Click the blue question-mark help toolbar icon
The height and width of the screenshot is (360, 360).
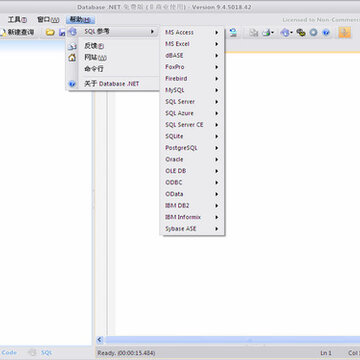(x=326, y=32)
